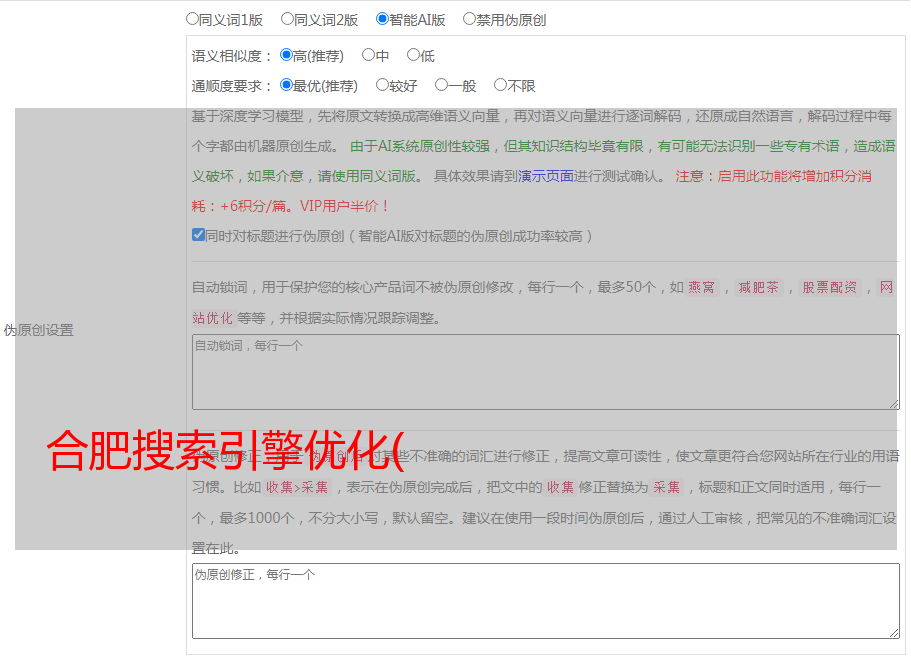Screen dimensions: 911x658
Task: Click the red VIP用户半价 notice text
Action: (x=343, y=206)
